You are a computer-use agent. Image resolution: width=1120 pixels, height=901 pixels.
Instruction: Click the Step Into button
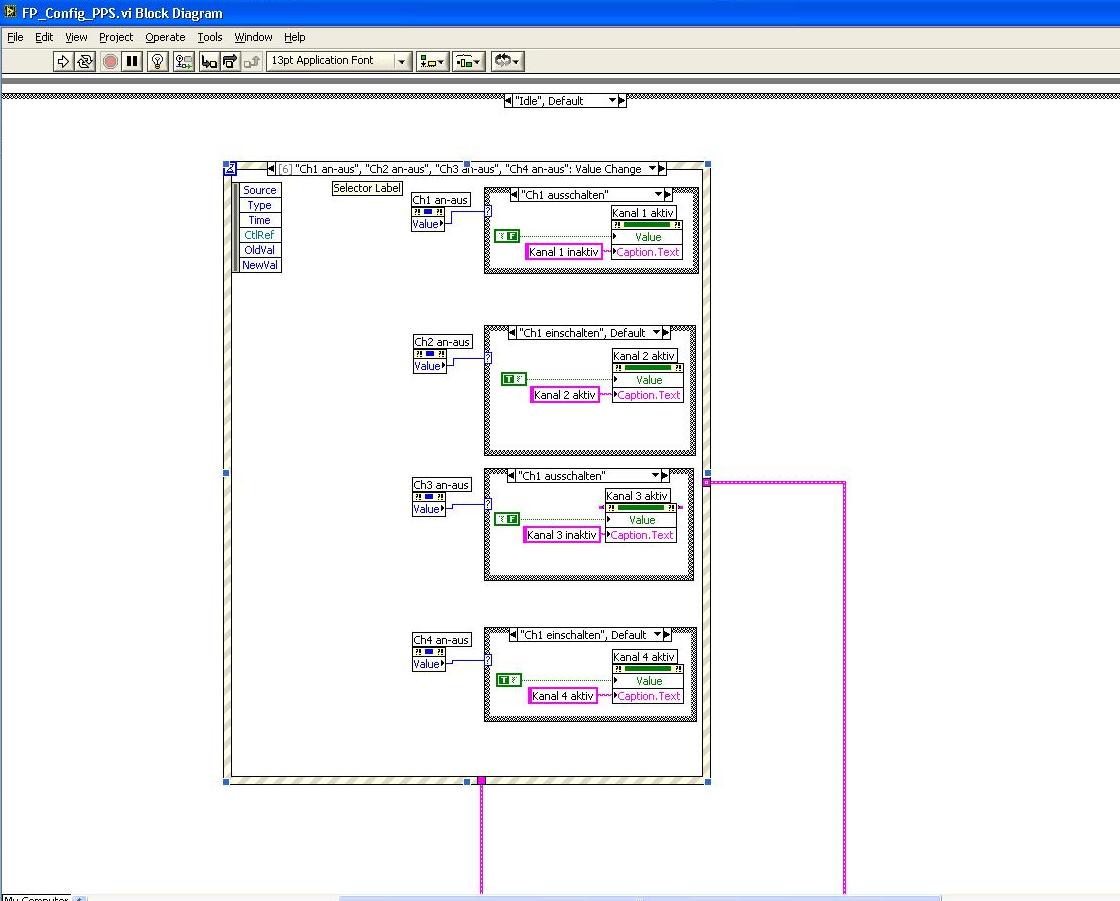click(x=209, y=61)
